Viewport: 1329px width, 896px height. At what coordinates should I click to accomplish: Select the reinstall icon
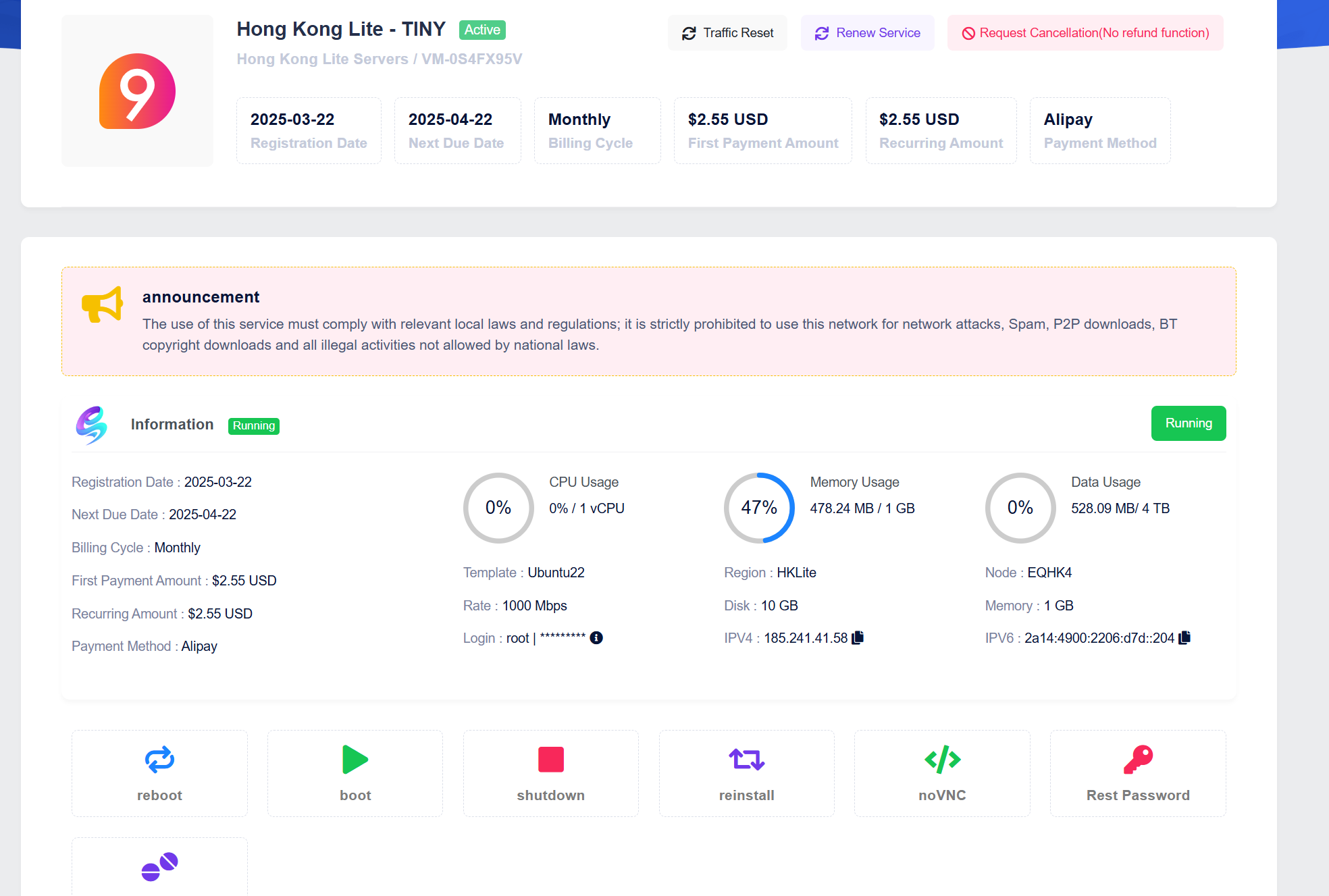pos(746,760)
